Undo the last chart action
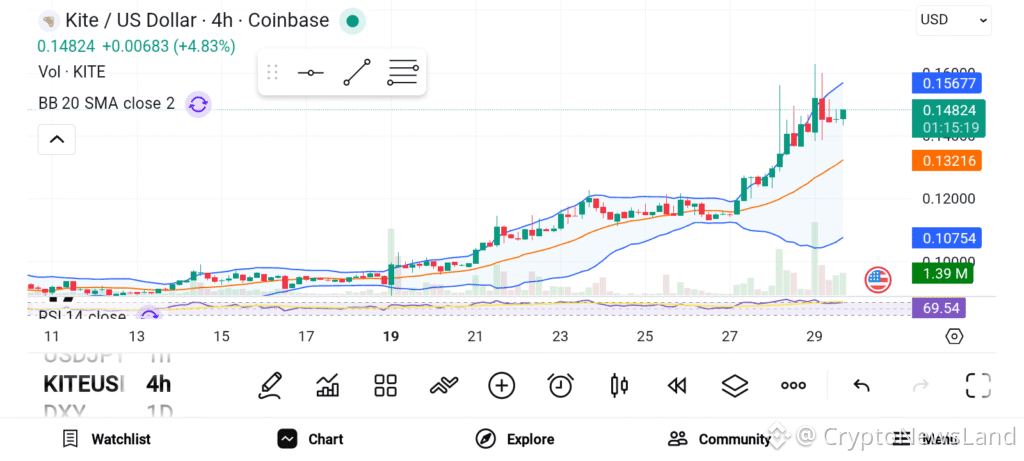The height and width of the screenshot is (461, 1024). pos(861,386)
